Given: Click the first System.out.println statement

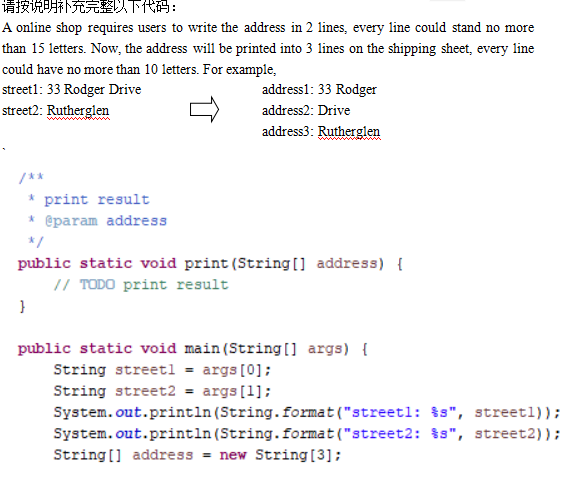Looking at the screenshot, I should click(x=307, y=412).
